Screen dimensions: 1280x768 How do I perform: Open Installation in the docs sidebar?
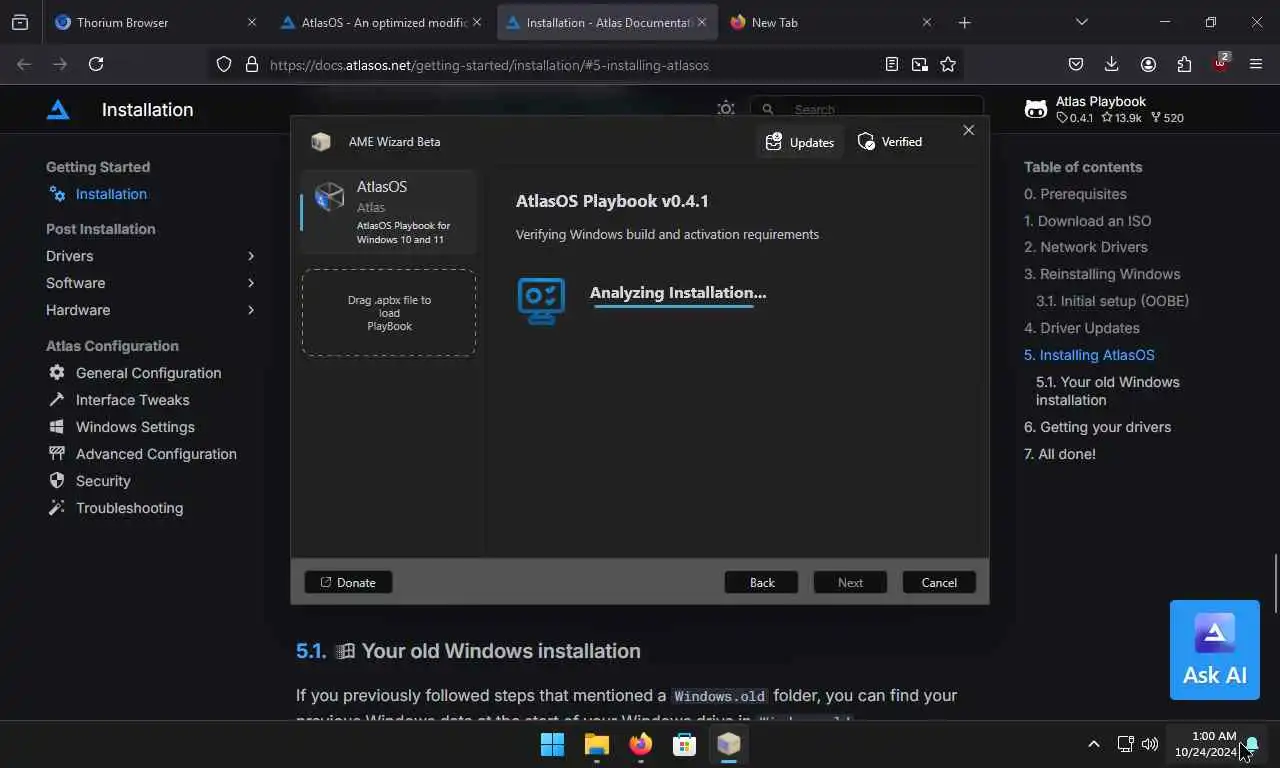click(x=111, y=194)
